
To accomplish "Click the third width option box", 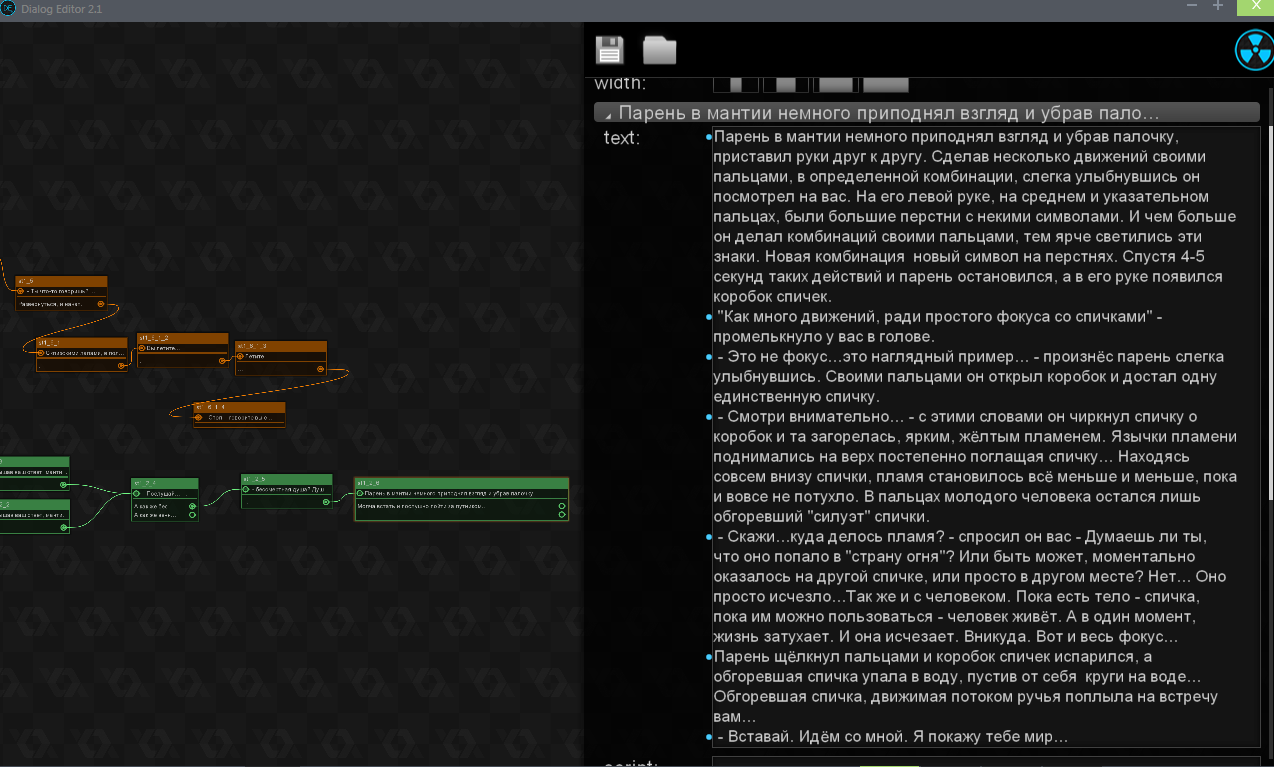I will coord(836,84).
